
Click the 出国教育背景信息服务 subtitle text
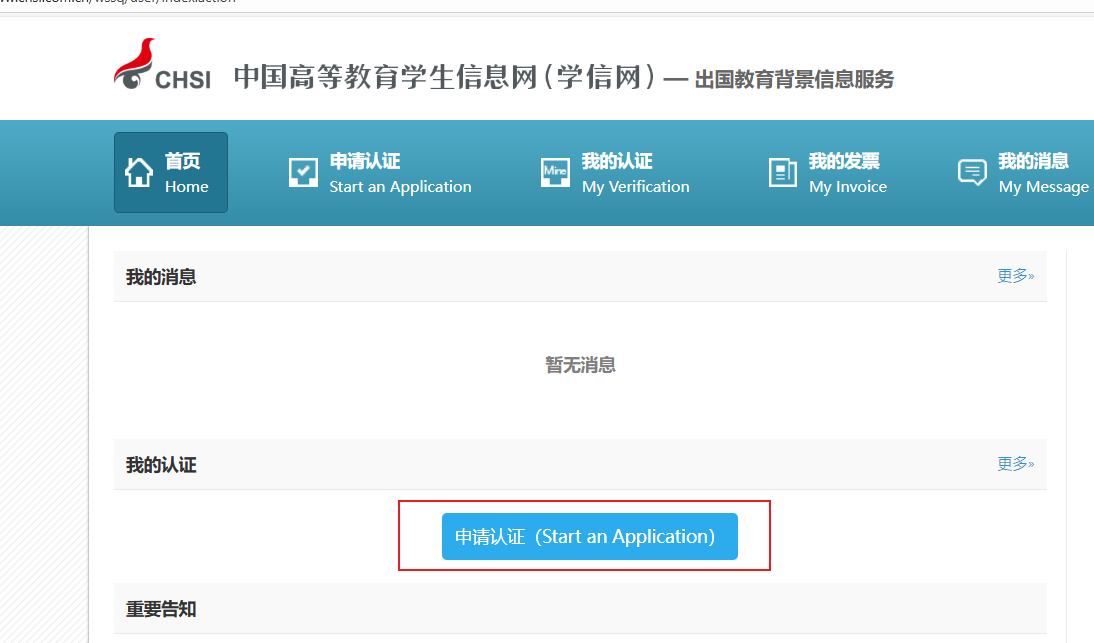click(x=794, y=80)
